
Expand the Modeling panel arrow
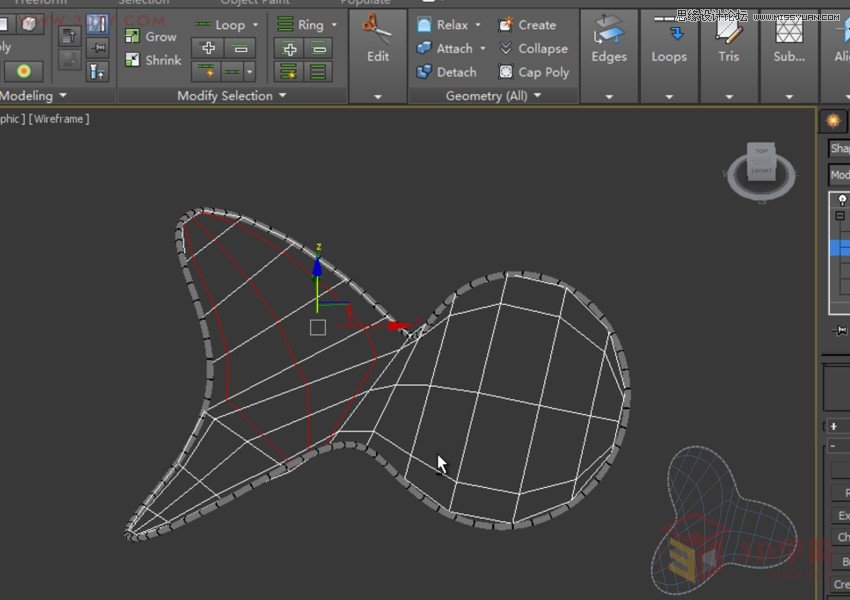(63, 96)
